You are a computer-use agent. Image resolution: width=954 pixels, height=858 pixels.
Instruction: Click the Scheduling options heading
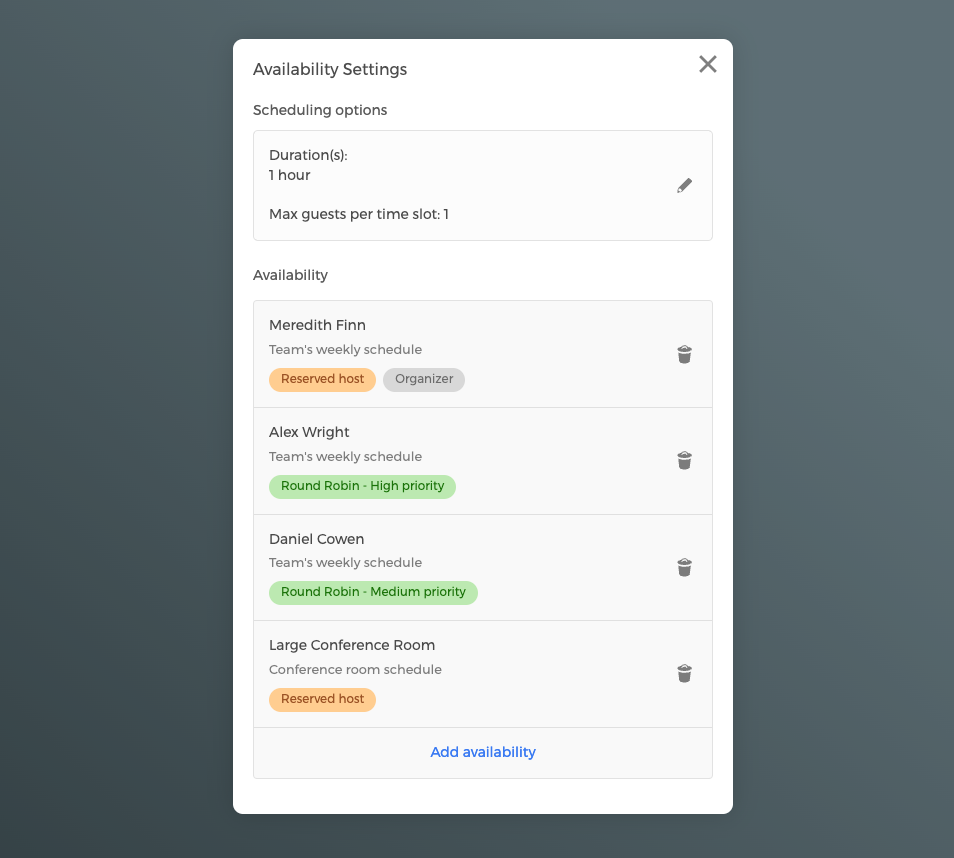[x=320, y=110]
